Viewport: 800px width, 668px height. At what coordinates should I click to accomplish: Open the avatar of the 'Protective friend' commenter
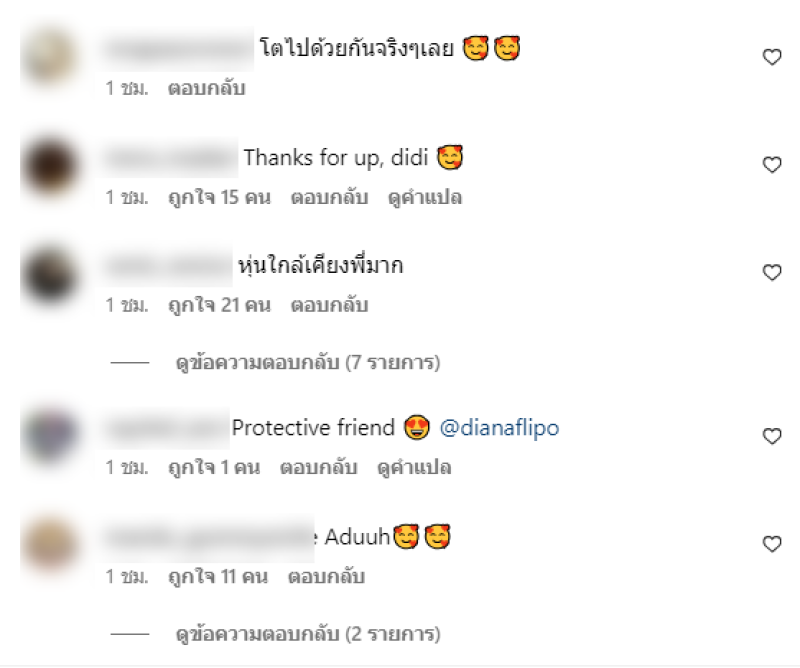(50, 436)
